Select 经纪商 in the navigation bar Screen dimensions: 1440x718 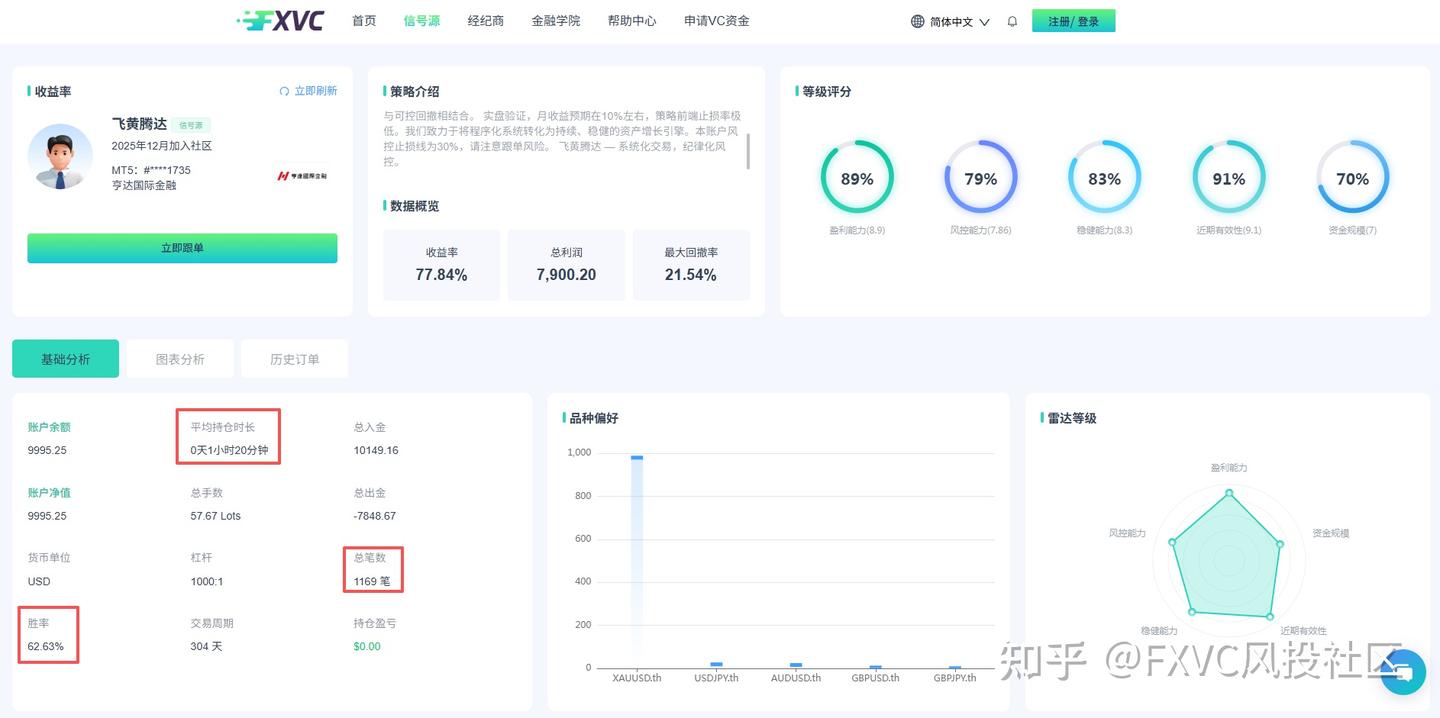click(x=485, y=20)
